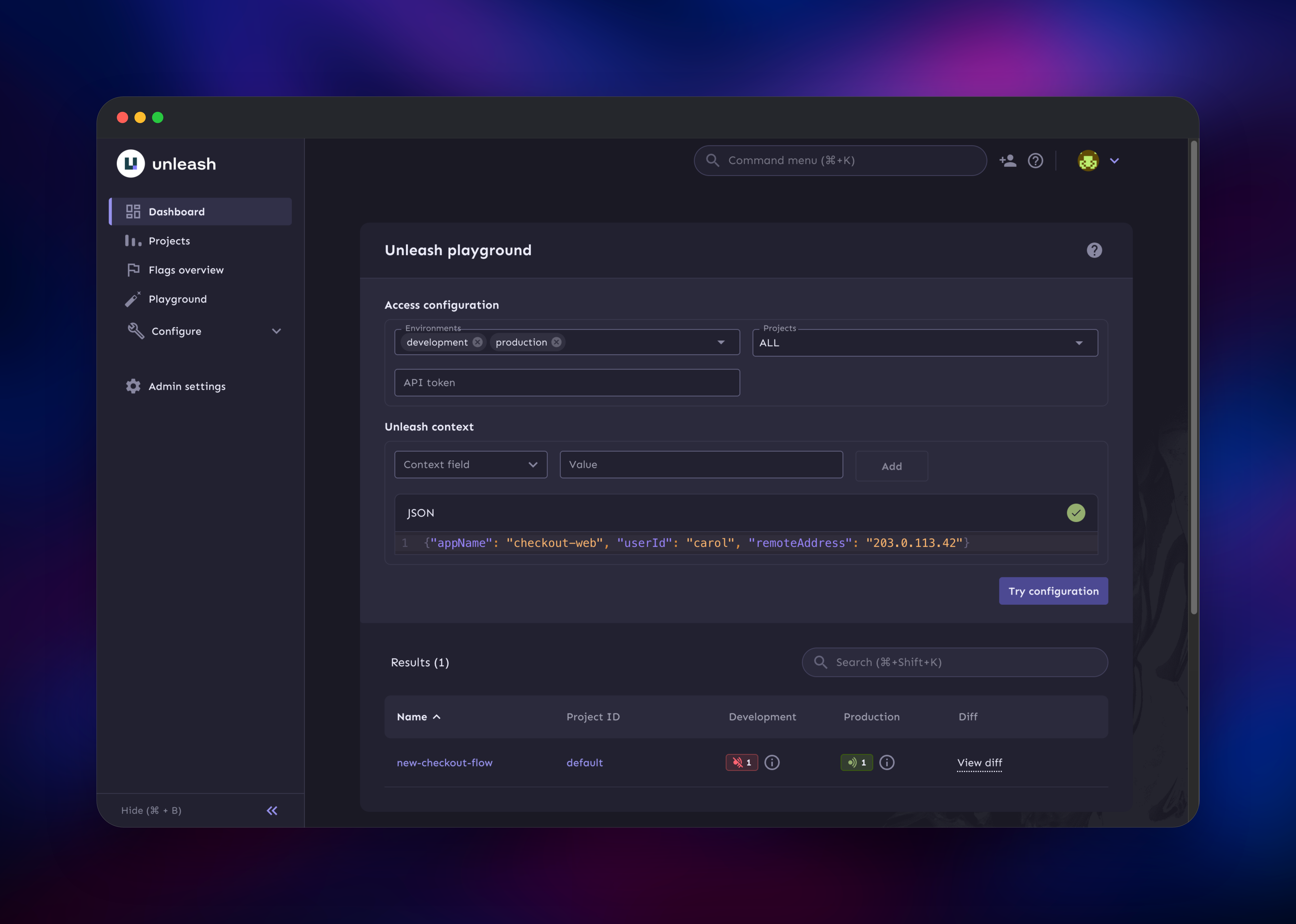This screenshot has height=924, width=1296.
Task: Click the Try configuration button
Action: (x=1054, y=591)
